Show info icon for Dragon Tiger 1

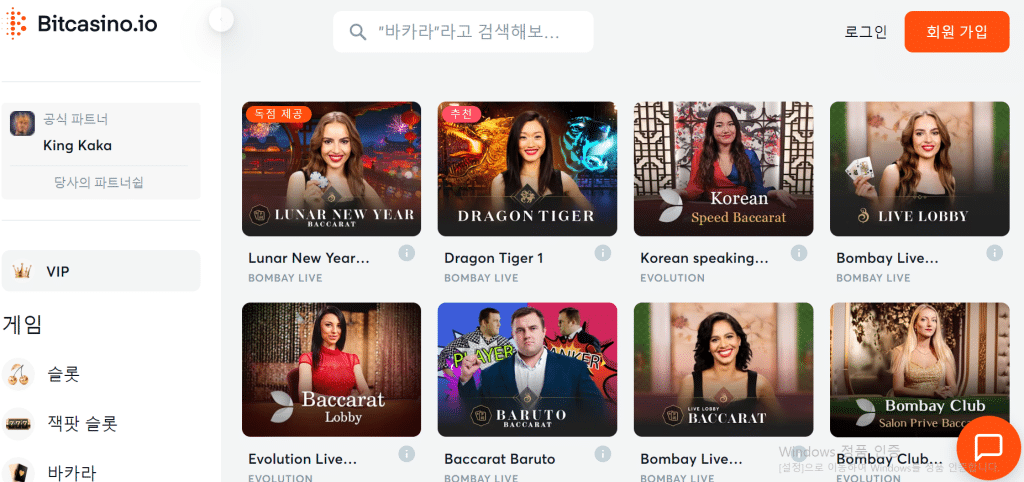tap(602, 253)
